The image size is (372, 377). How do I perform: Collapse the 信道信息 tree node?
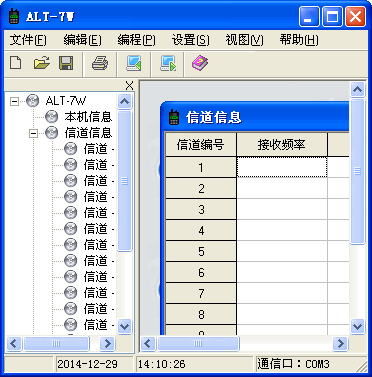point(33,133)
